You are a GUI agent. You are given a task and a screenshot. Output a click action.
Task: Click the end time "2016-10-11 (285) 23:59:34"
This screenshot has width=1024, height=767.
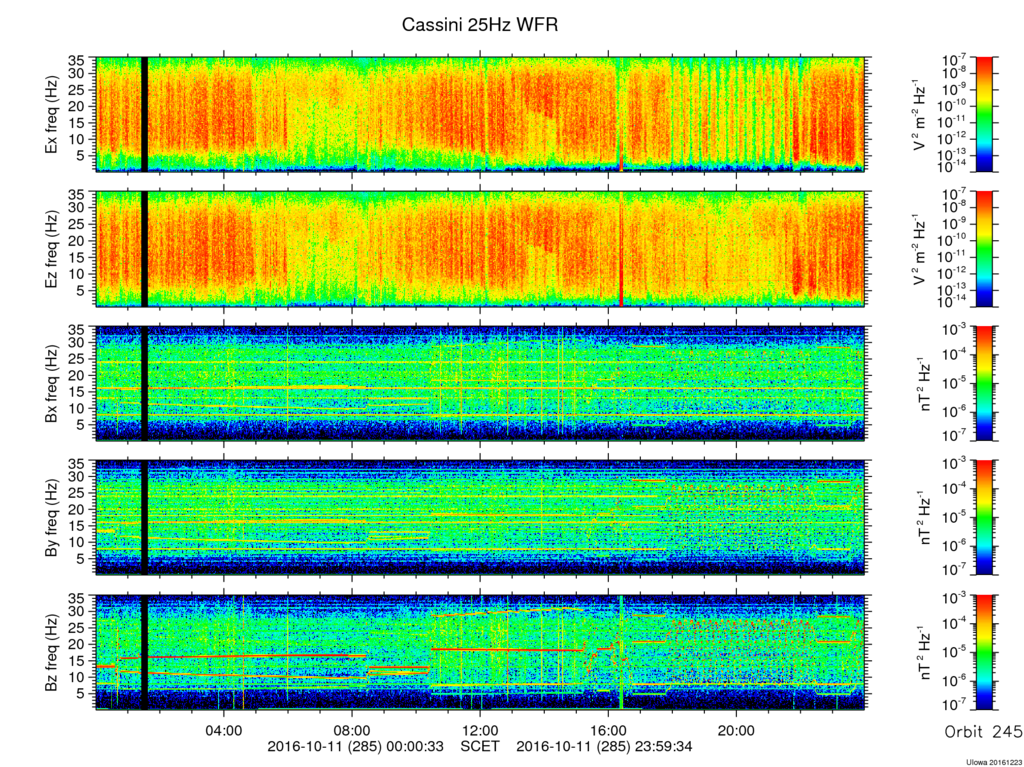point(604,747)
